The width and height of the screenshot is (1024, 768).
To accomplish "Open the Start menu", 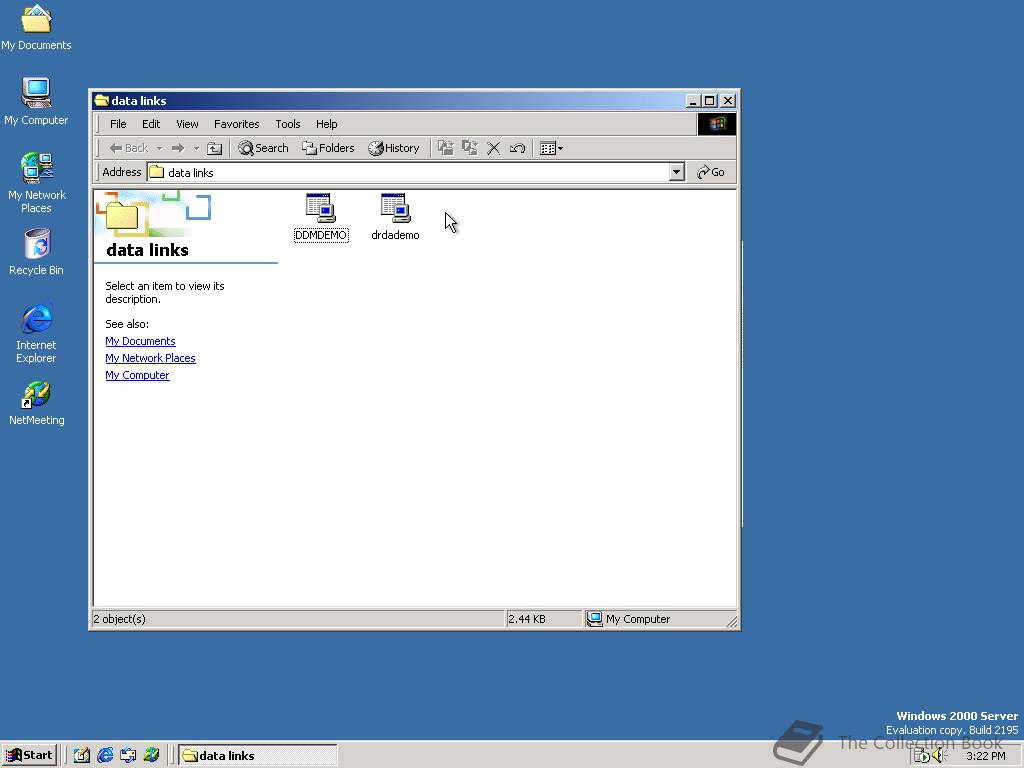I will (30, 755).
